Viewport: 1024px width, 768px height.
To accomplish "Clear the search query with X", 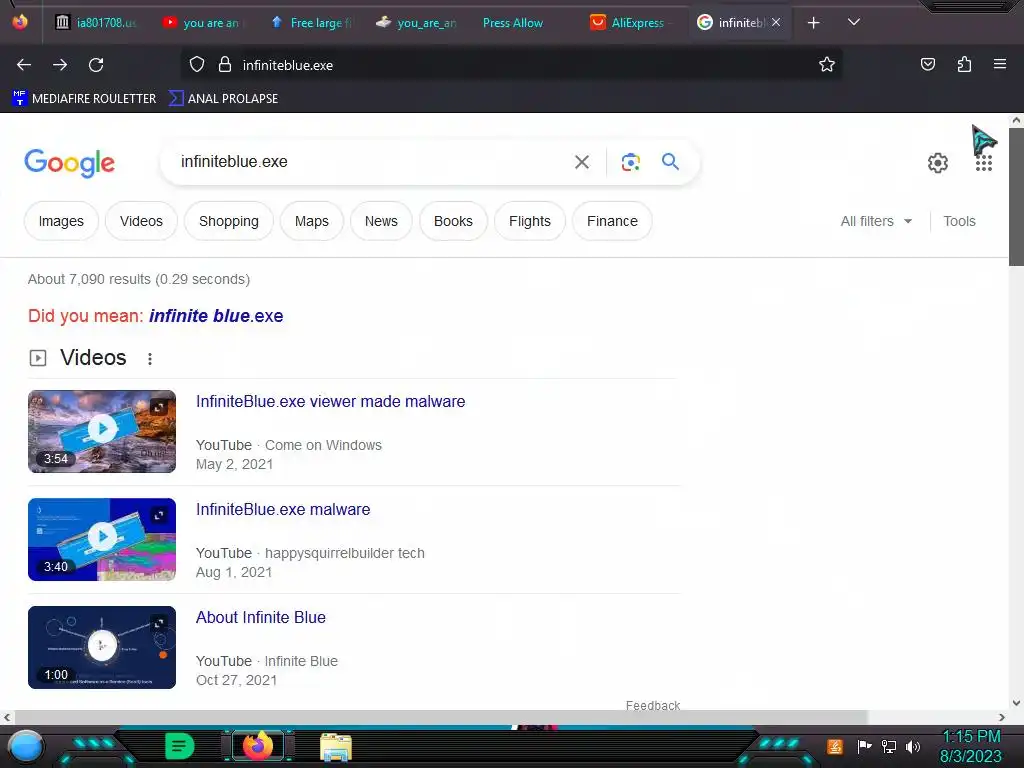I will pyautogui.click(x=582, y=162).
